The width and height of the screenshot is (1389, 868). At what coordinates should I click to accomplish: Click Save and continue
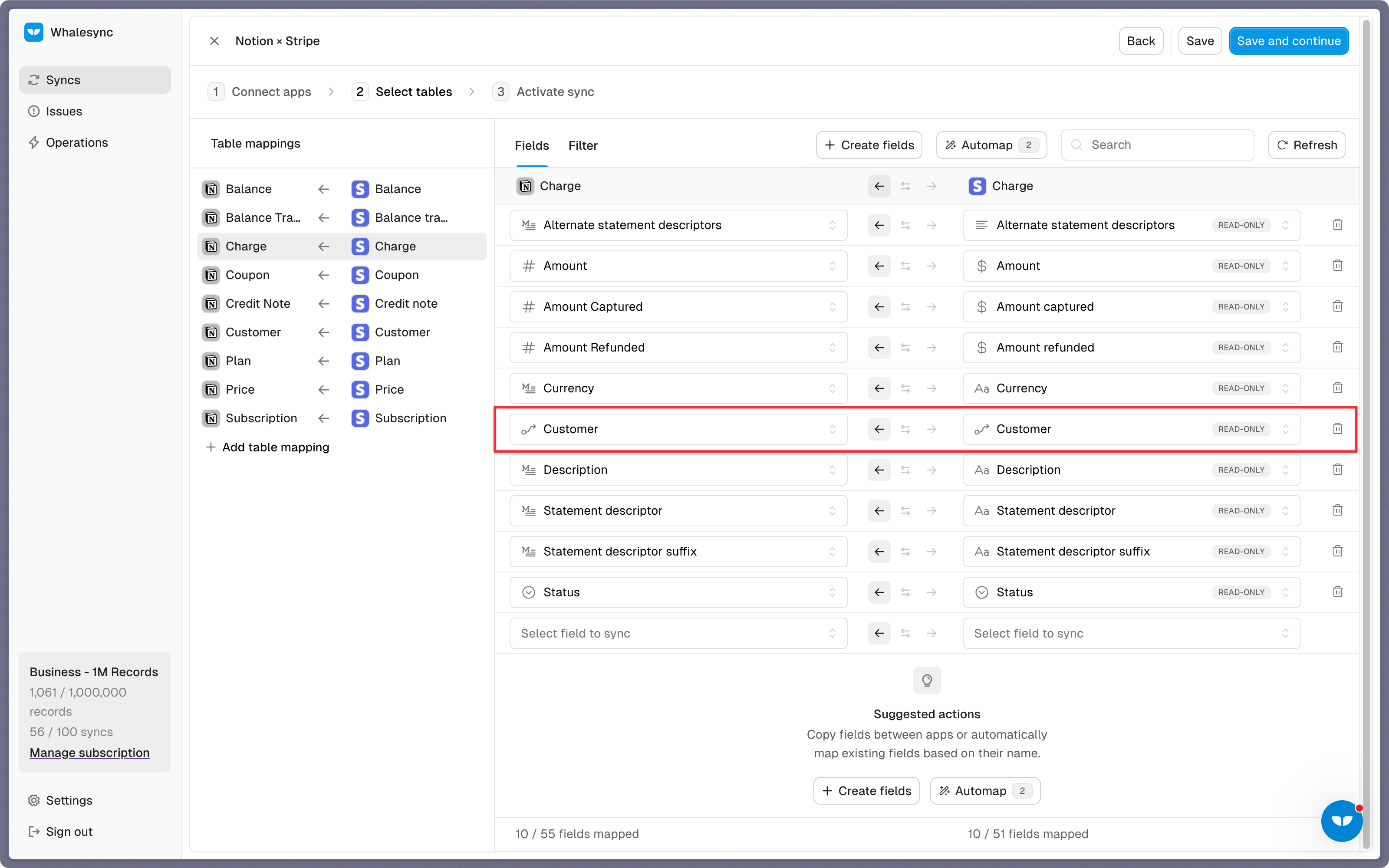point(1289,41)
